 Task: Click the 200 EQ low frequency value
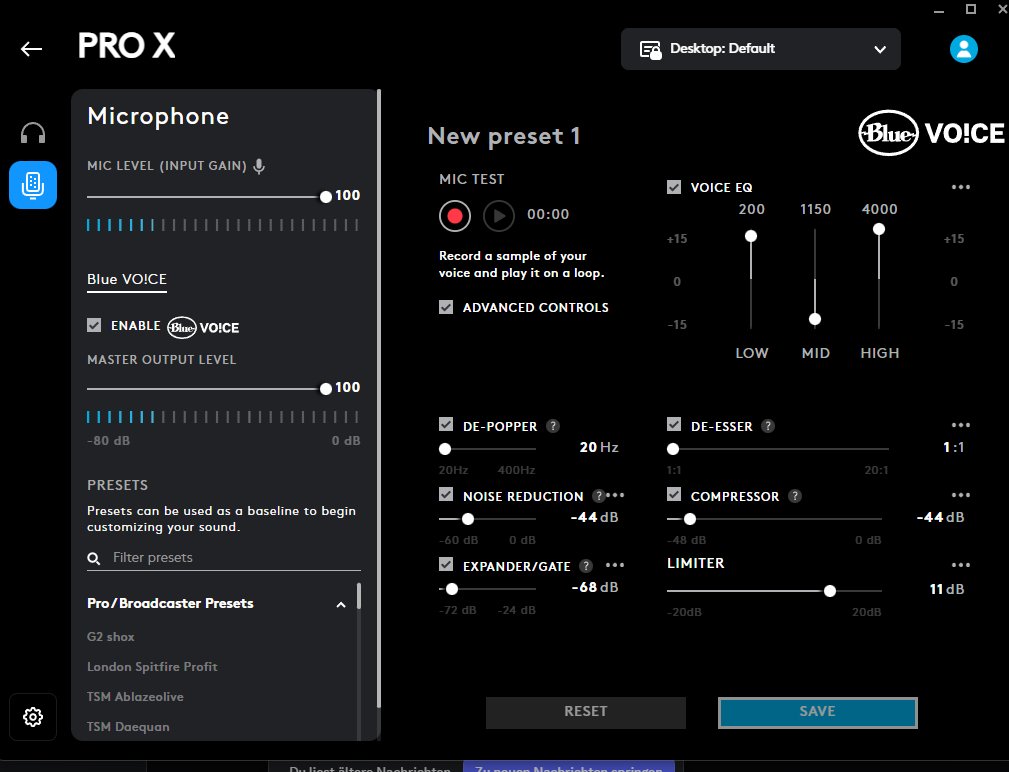coord(752,209)
